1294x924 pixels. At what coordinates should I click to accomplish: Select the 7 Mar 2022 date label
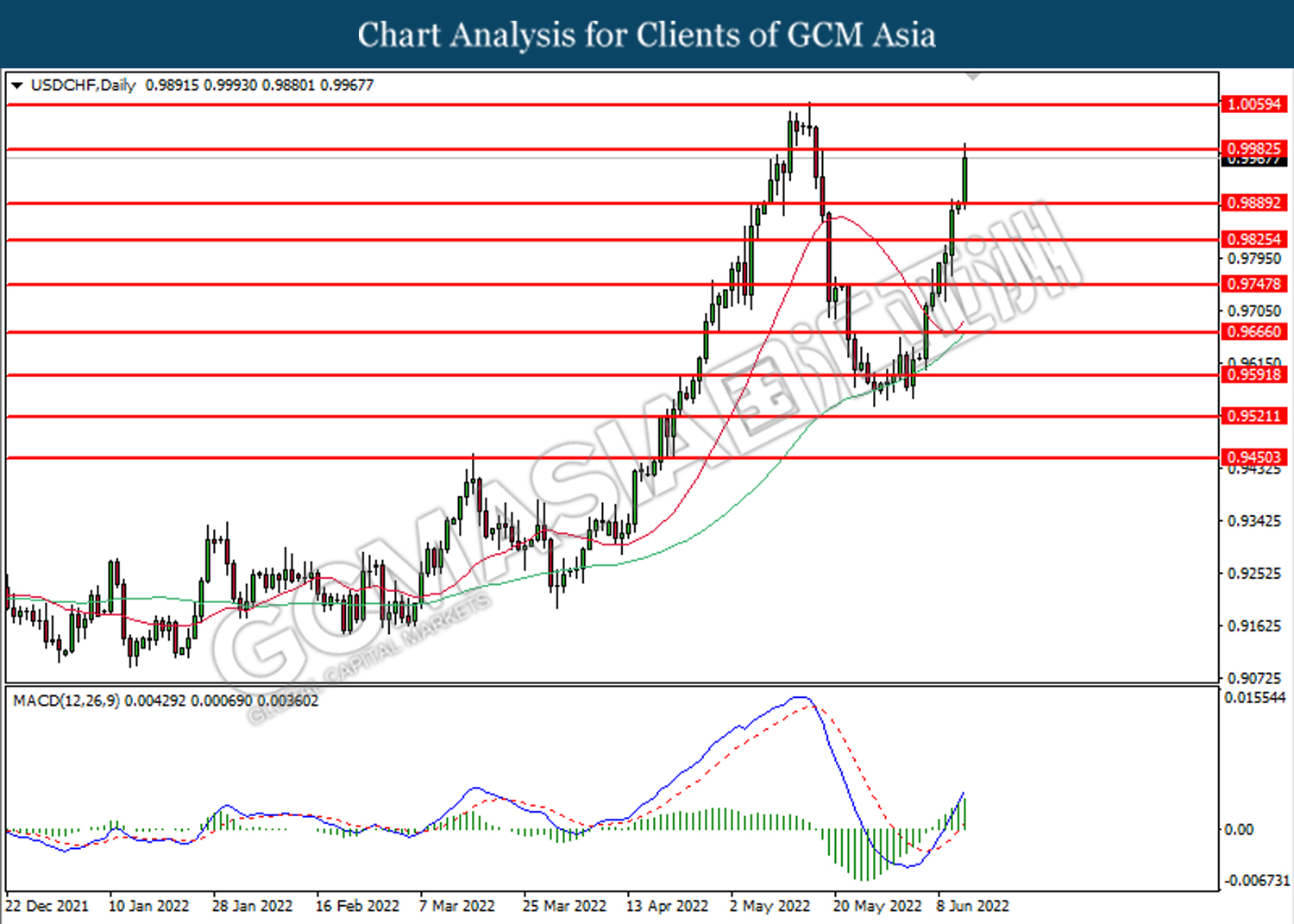(x=457, y=906)
